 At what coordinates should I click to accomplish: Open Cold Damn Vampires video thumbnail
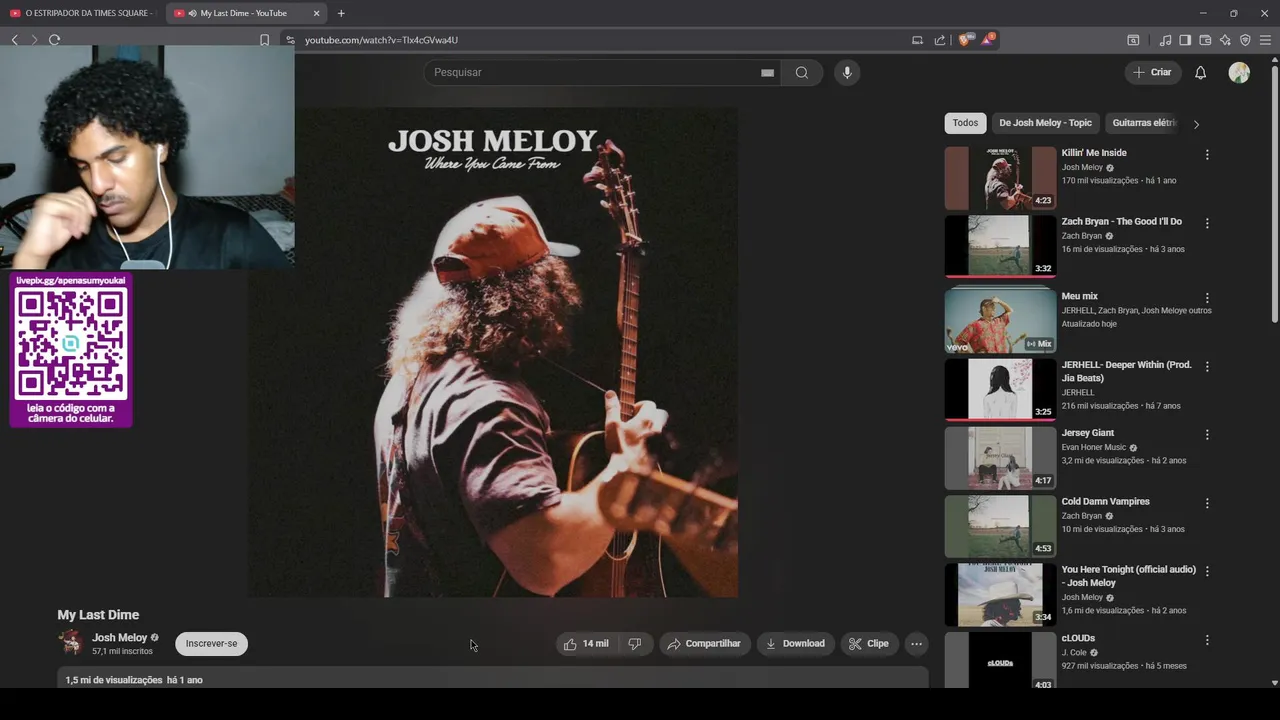coord(1000,526)
